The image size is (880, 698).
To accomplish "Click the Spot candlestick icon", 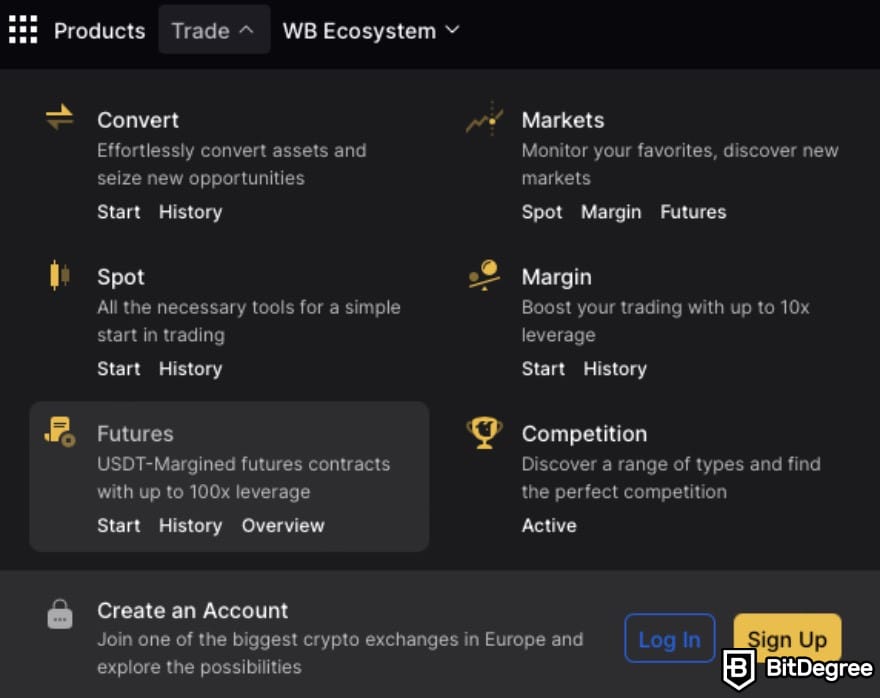I will 59,274.
